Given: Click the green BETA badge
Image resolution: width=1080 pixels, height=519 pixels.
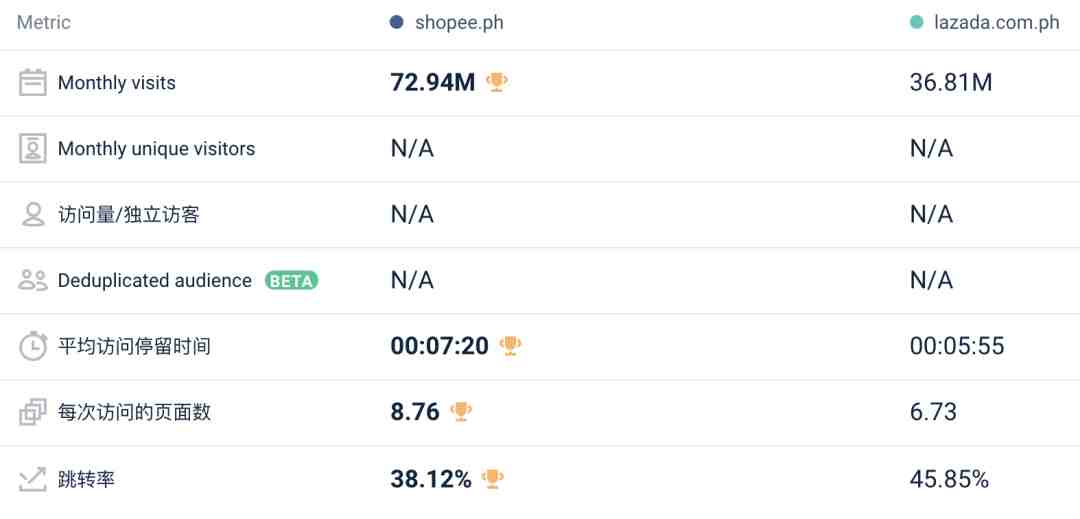Looking at the screenshot, I should [x=291, y=281].
